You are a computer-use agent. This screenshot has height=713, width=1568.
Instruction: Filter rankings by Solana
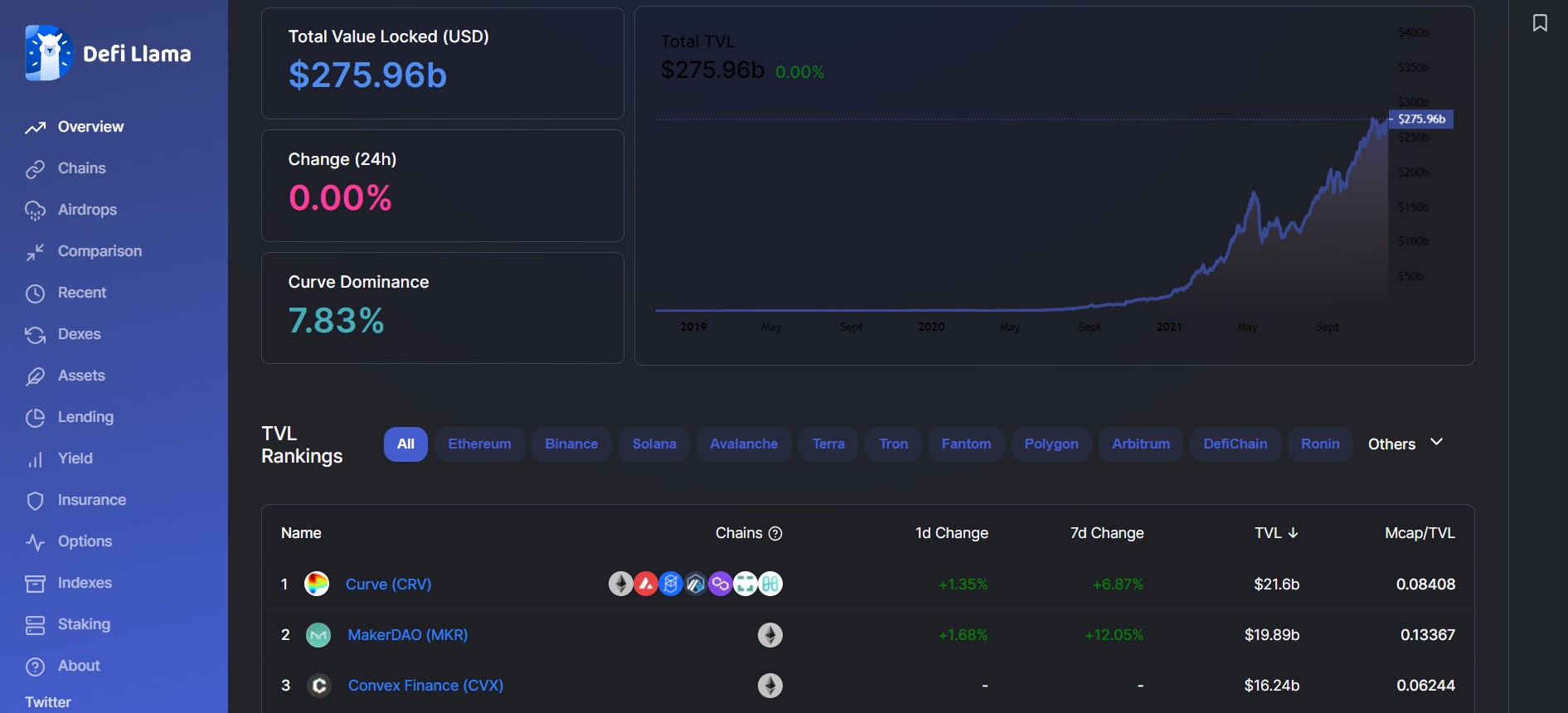click(x=654, y=444)
